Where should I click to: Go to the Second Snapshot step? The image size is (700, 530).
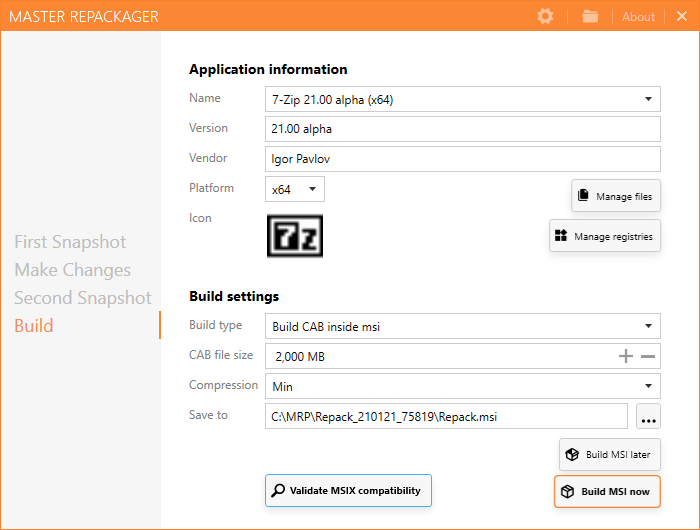(x=83, y=298)
